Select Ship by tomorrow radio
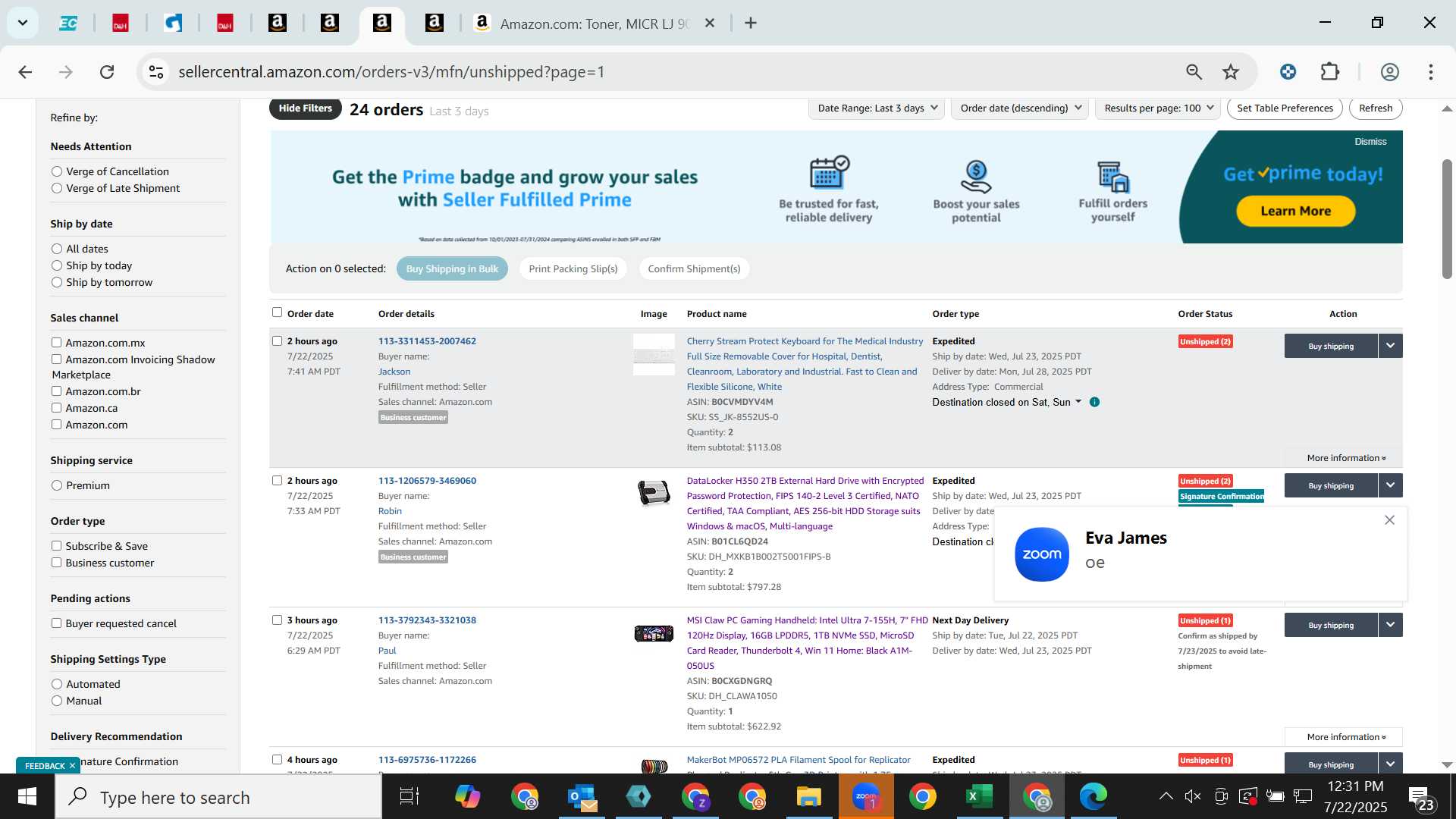 tap(57, 282)
